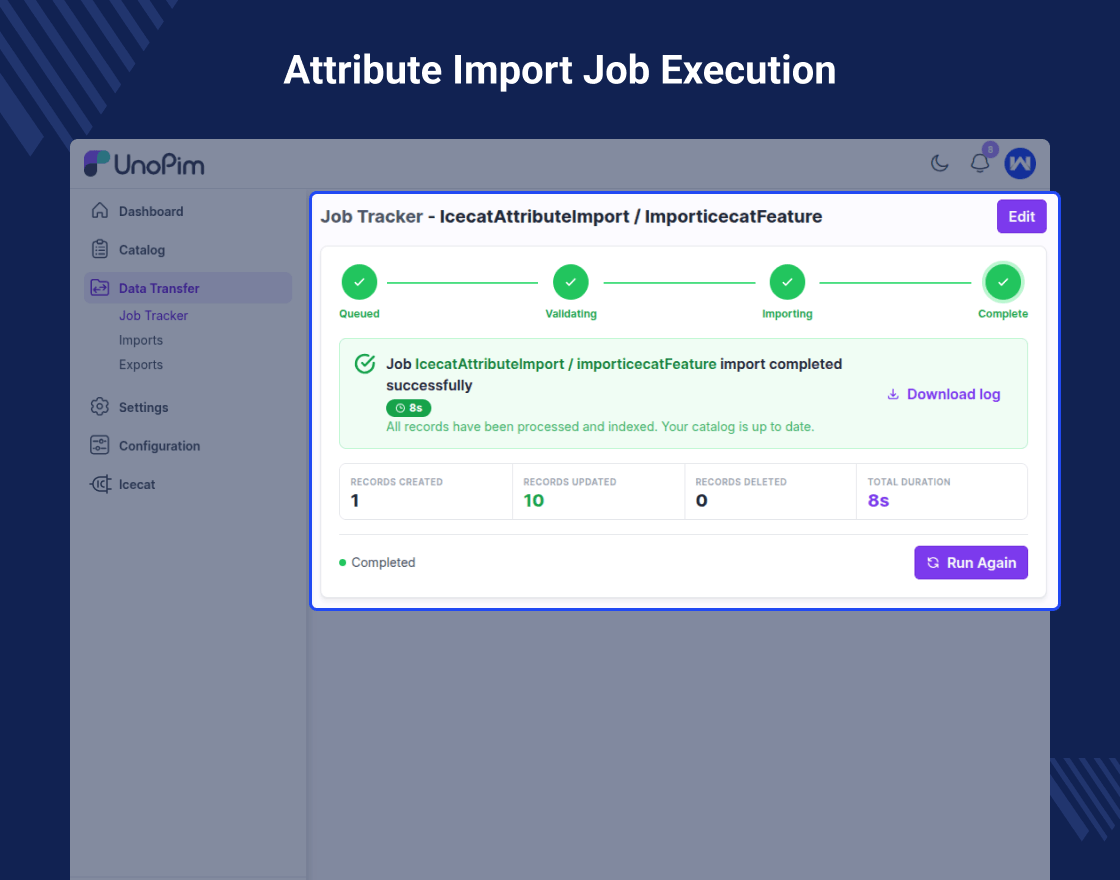Go to Job Tracker submenu

click(153, 316)
